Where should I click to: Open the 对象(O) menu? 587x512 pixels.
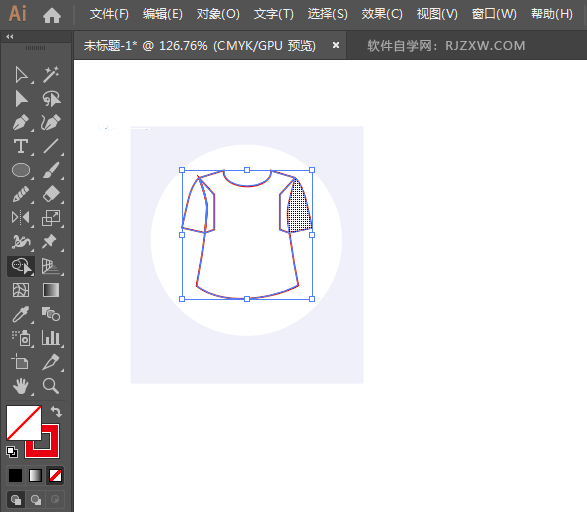218,14
